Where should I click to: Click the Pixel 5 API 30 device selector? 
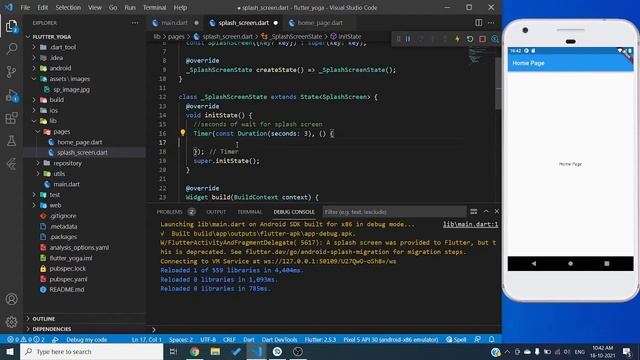click(391, 339)
